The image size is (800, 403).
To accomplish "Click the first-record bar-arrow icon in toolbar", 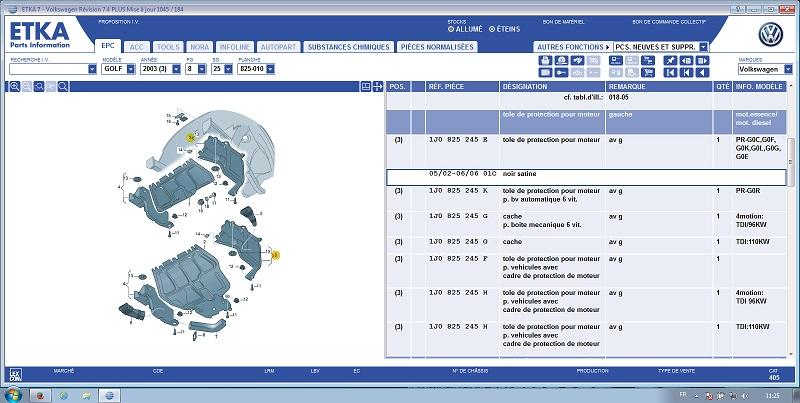I will [670, 72].
